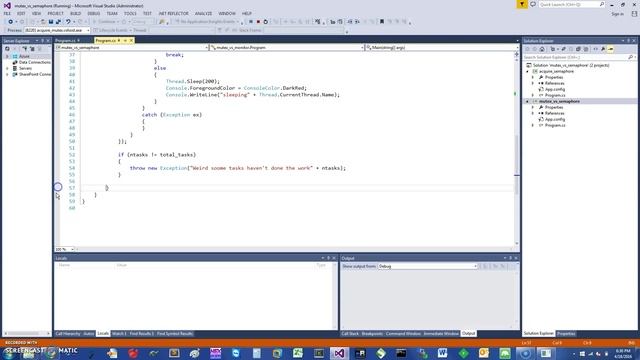Click the Excel taskbar icon
640x360 pixels.
point(298,353)
